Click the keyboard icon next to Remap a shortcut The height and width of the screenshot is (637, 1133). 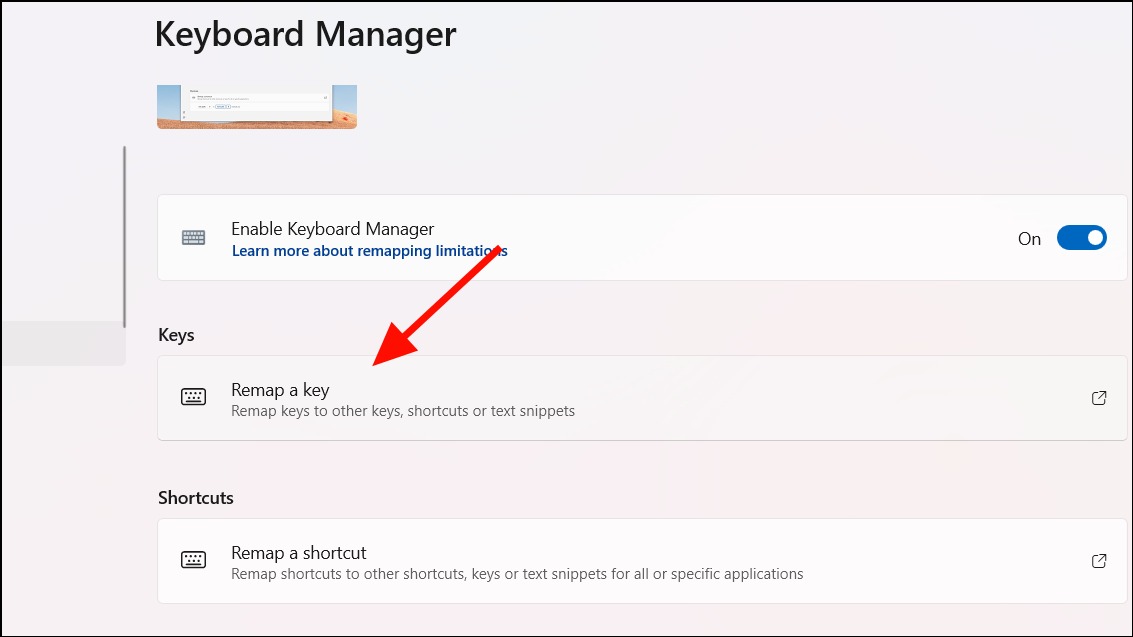(193, 560)
